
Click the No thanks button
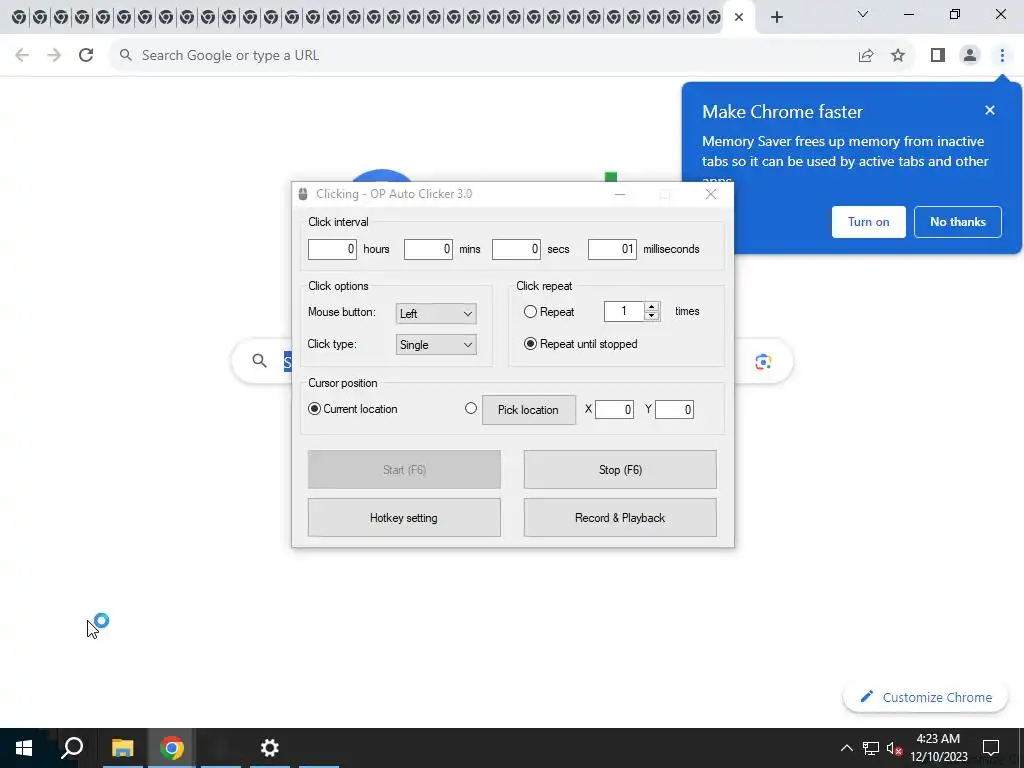[957, 222]
